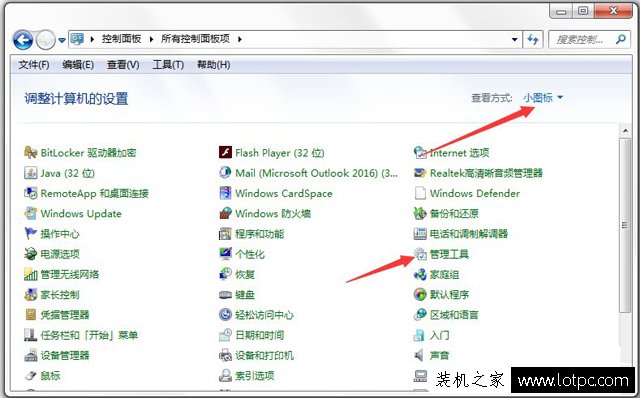Viewport: 640px width, 398px height.
Task: Click the Forward navigation button
Action: tap(45, 40)
